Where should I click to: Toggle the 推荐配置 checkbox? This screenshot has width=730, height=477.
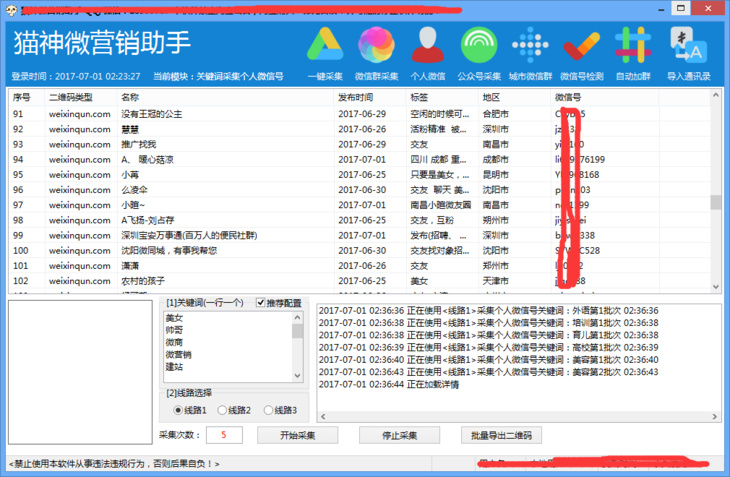tap(260, 302)
